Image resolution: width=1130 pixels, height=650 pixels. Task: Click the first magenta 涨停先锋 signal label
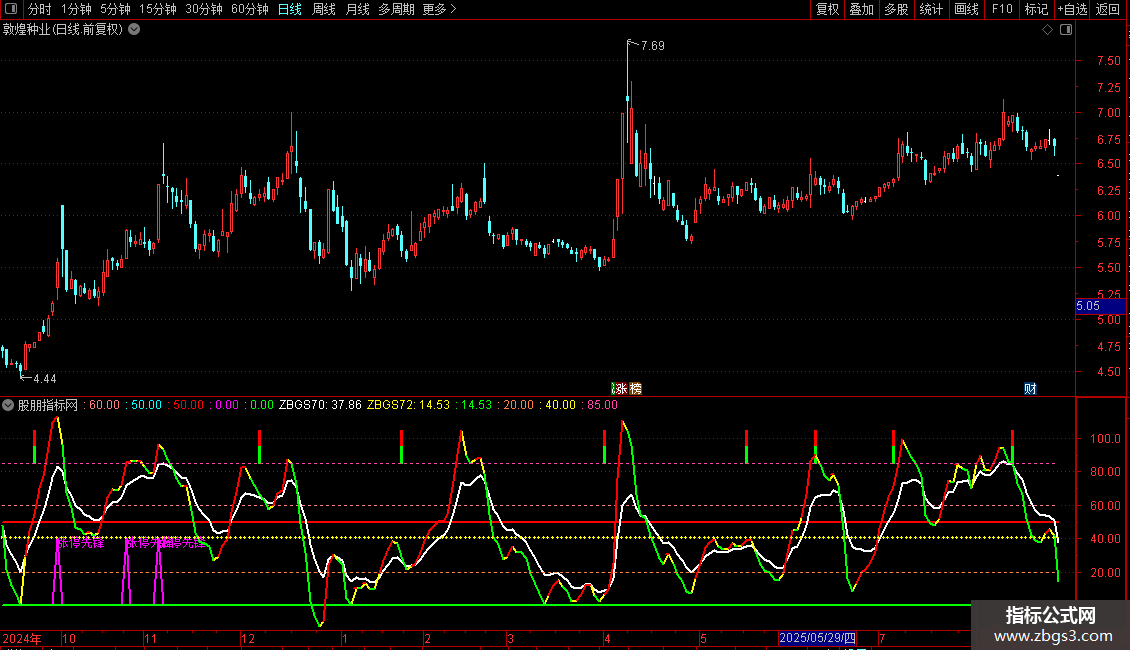(x=80, y=543)
